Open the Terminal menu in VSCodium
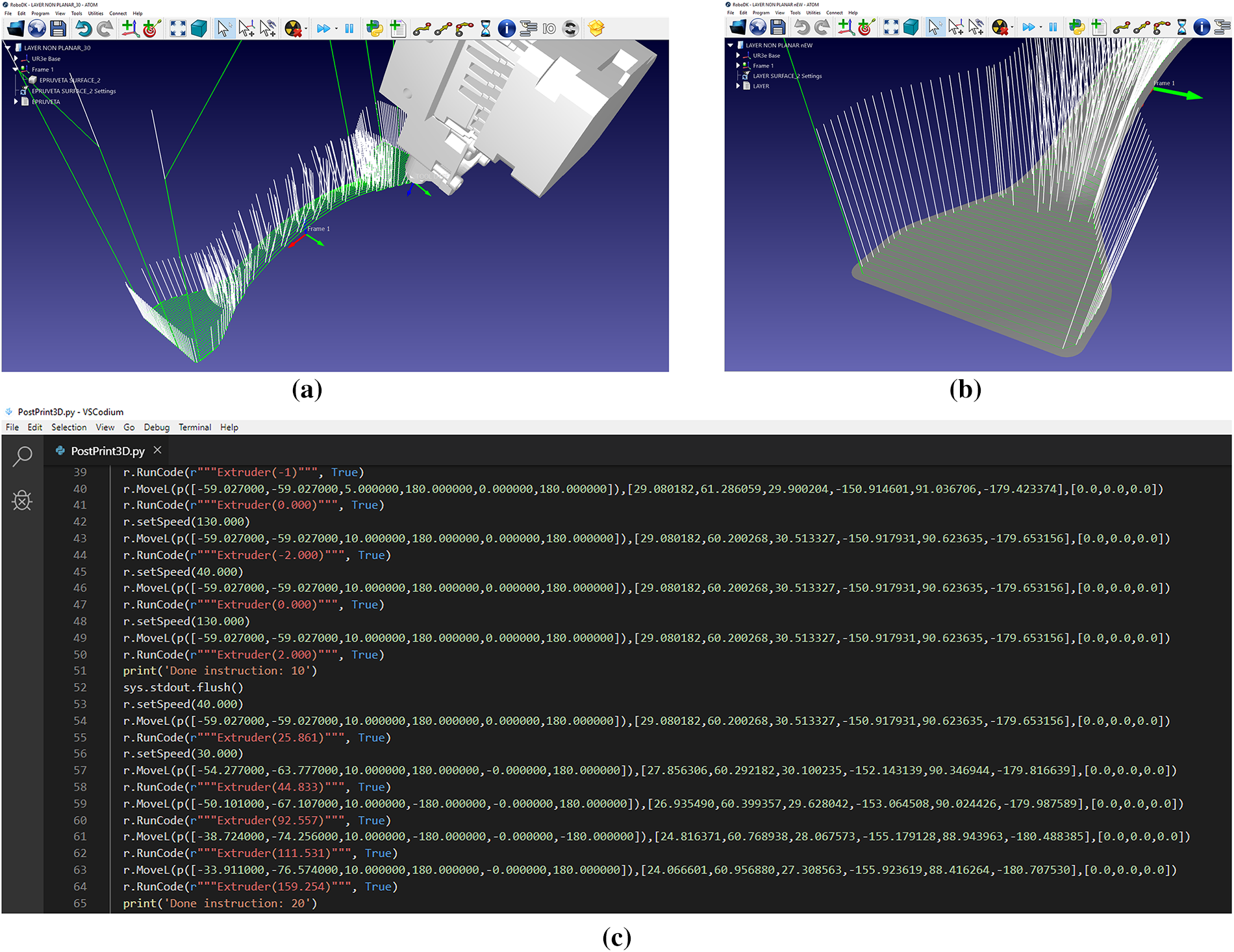The image size is (1234, 952). pos(195,427)
